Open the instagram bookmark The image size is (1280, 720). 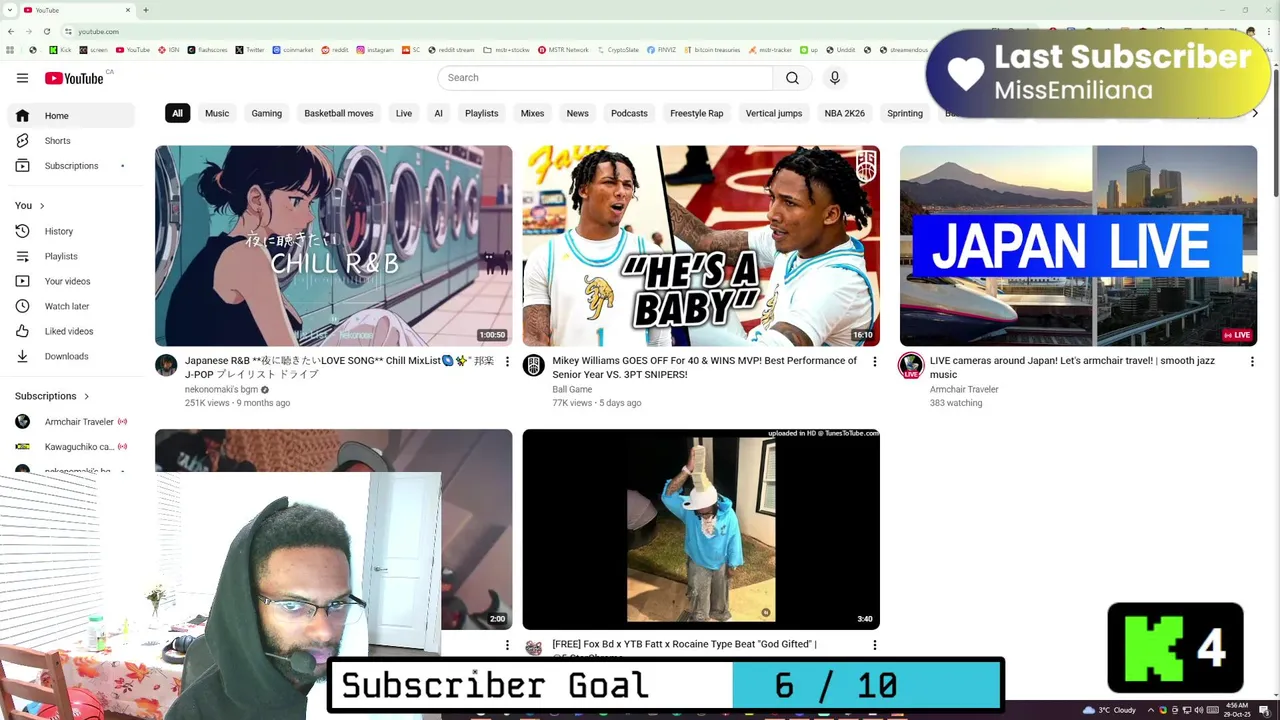pos(375,49)
